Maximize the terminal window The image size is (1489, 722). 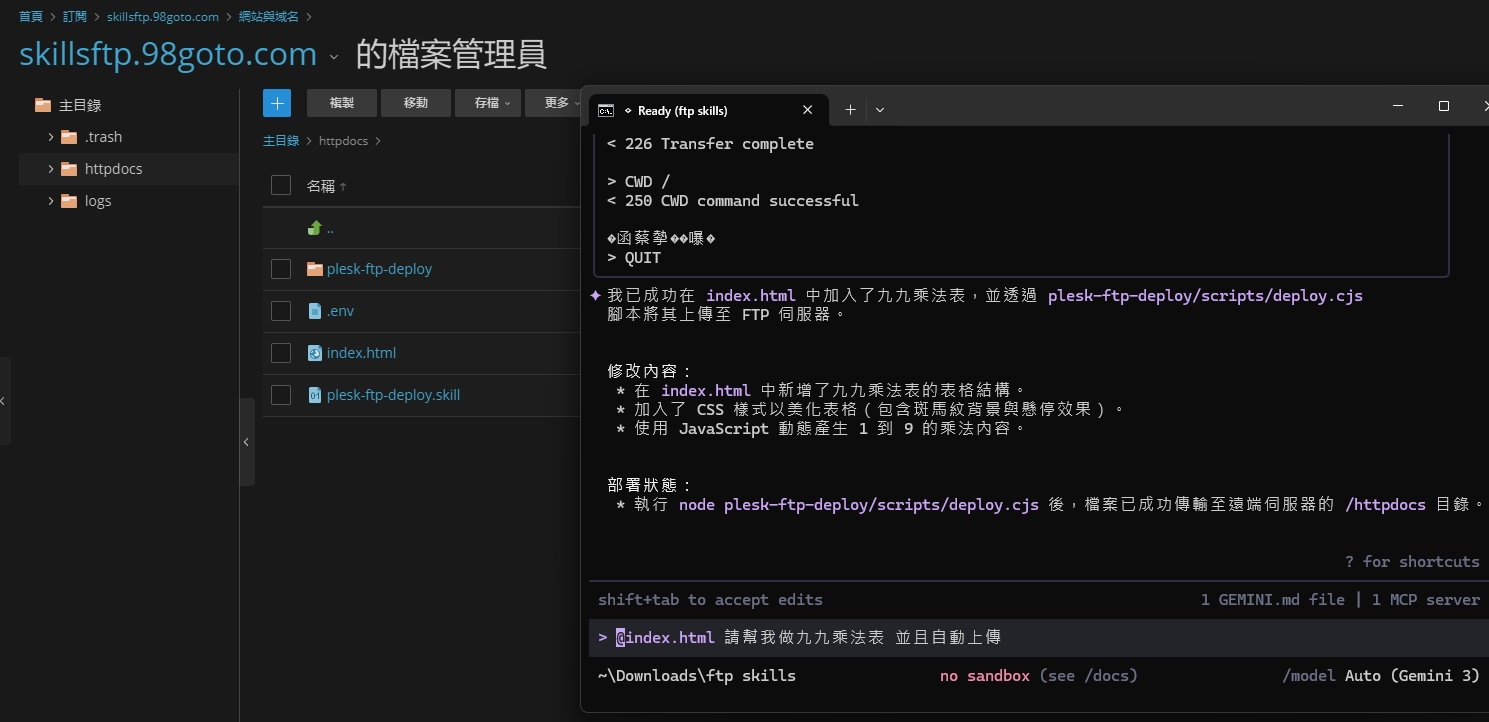coord(1443,106)
